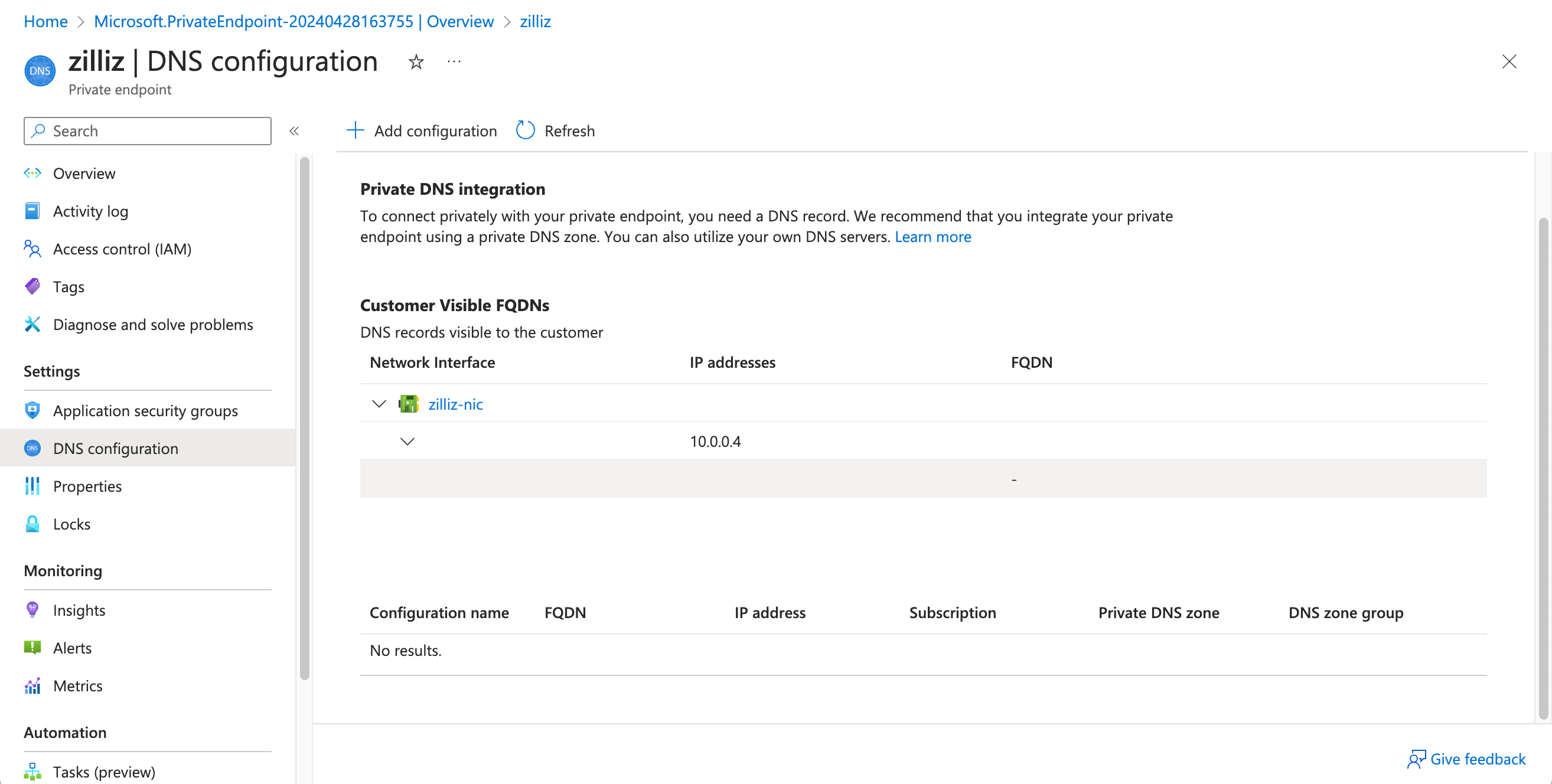Open Tags via the purple tag icon

pos(32,287)
